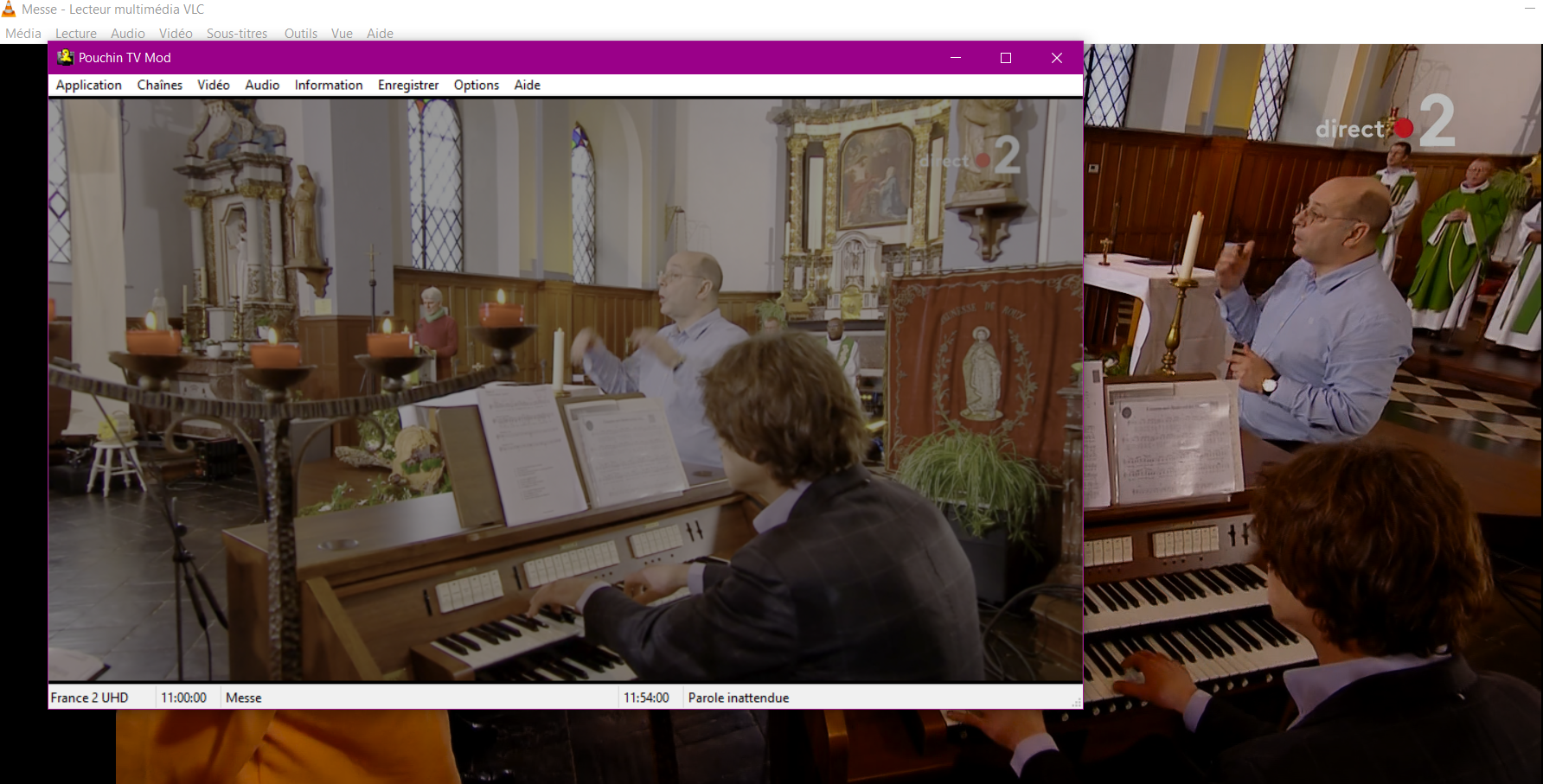Open VLC's Outils menu
The image size is (1543, 784).
301,34
